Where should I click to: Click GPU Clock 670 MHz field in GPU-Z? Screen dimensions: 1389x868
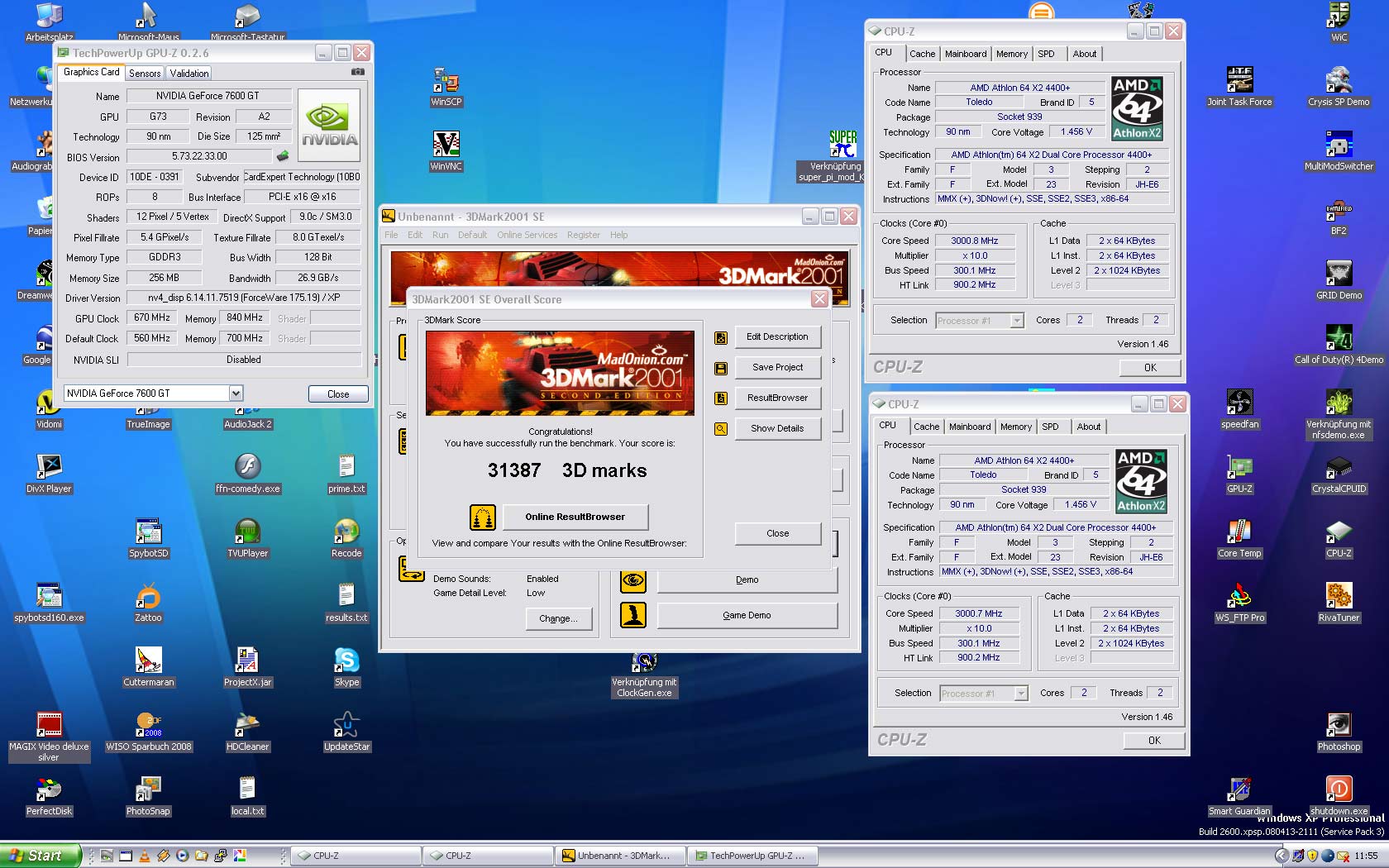point(153,318)
